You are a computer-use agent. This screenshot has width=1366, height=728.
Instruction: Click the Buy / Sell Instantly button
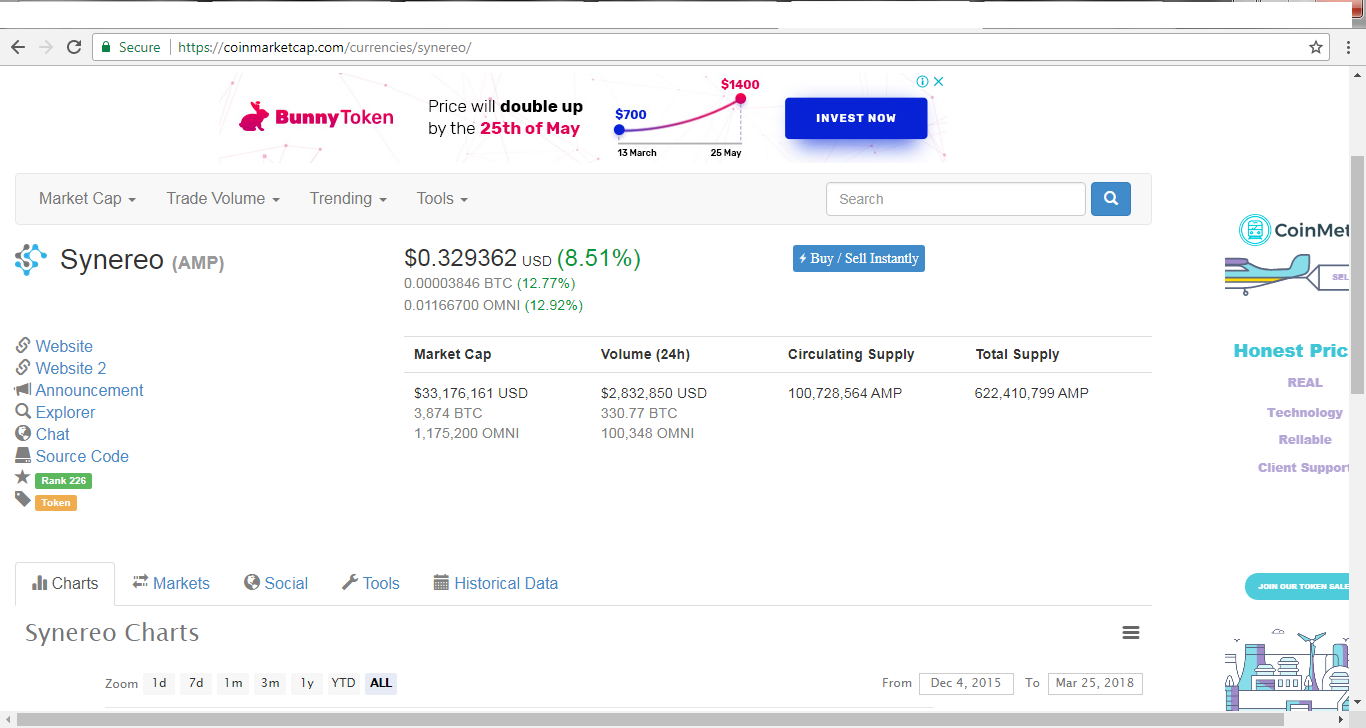(x=859, y=258)
